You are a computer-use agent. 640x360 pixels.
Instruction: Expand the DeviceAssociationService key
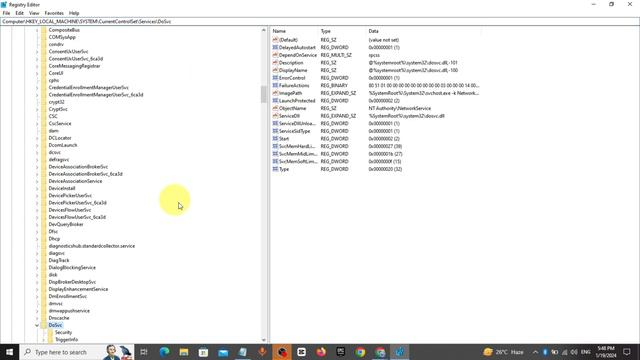point(37,181)
